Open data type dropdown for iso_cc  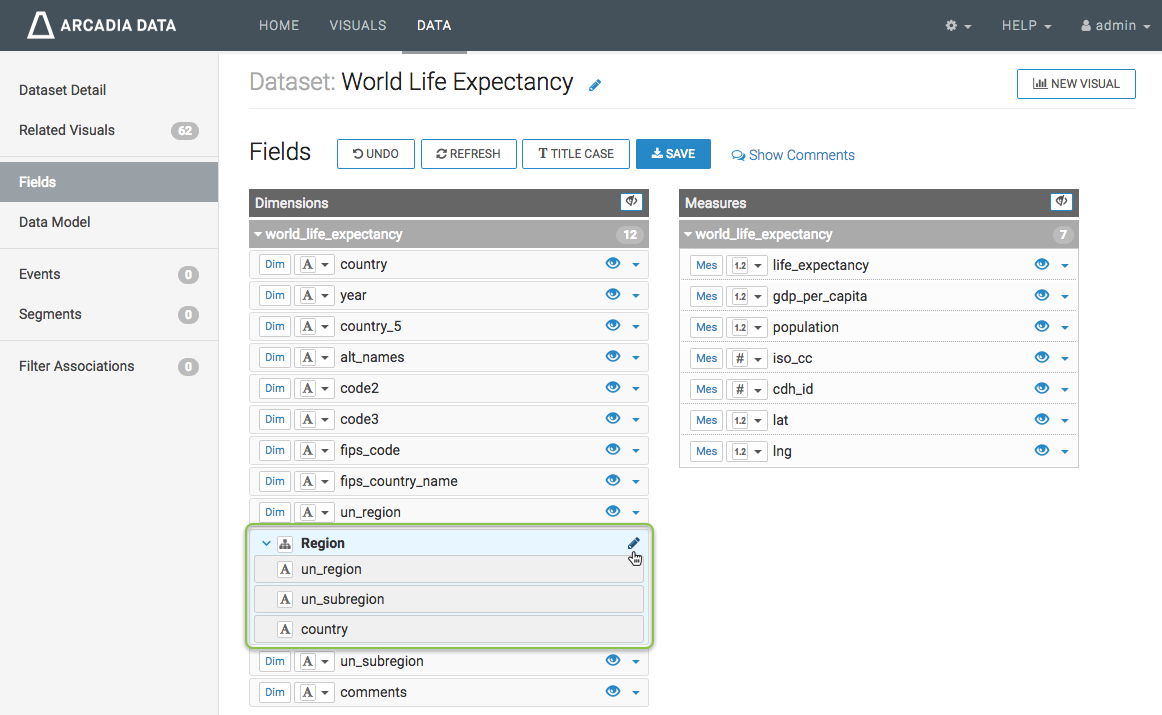[x=746, y=358]
